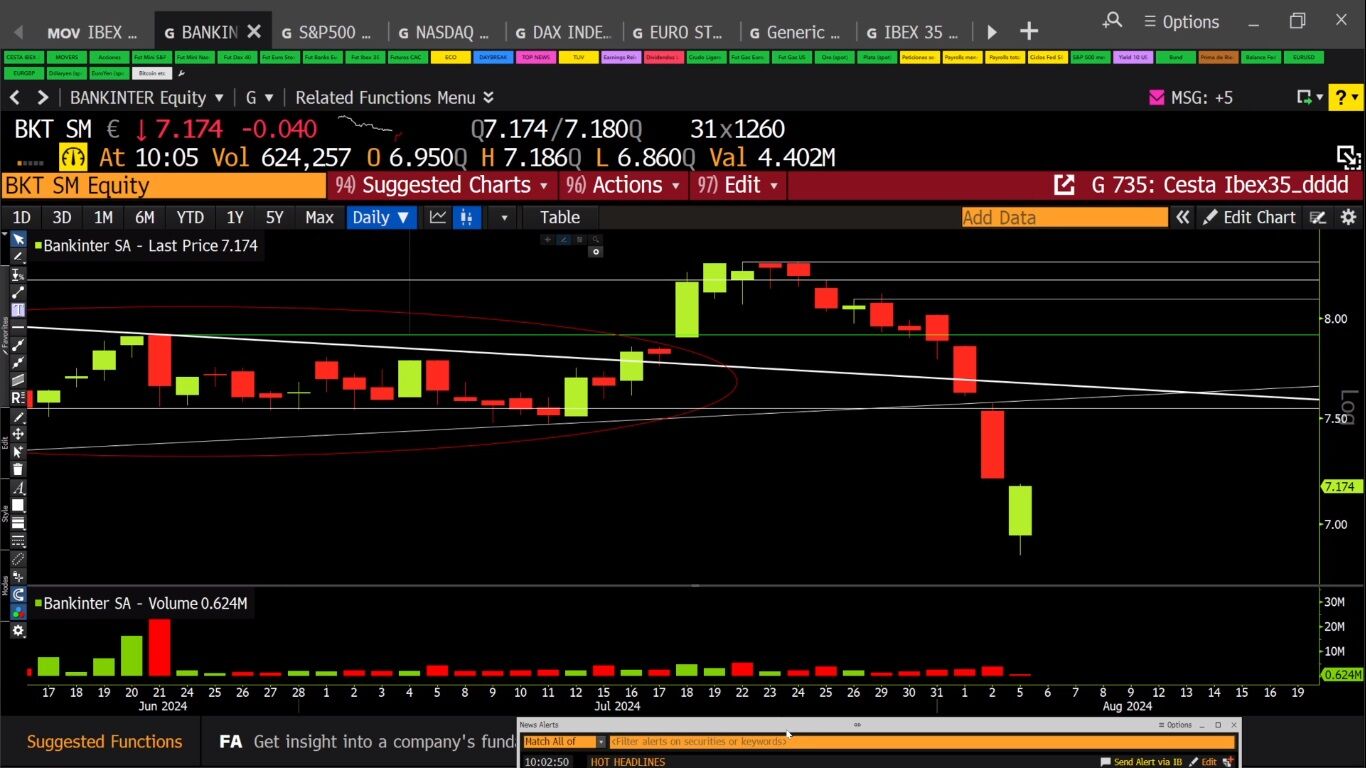The width and height of the screenshot is (1366, 768).
Task: Add a new tab with plus
Action: (1028, 32)
